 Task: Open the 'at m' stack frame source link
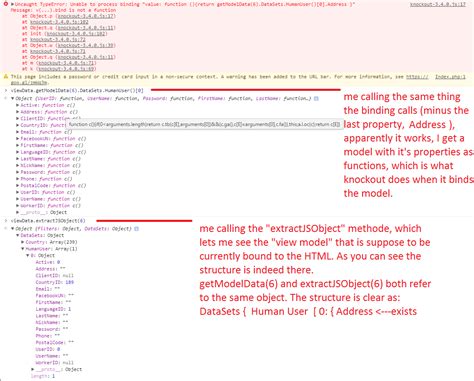67,63
